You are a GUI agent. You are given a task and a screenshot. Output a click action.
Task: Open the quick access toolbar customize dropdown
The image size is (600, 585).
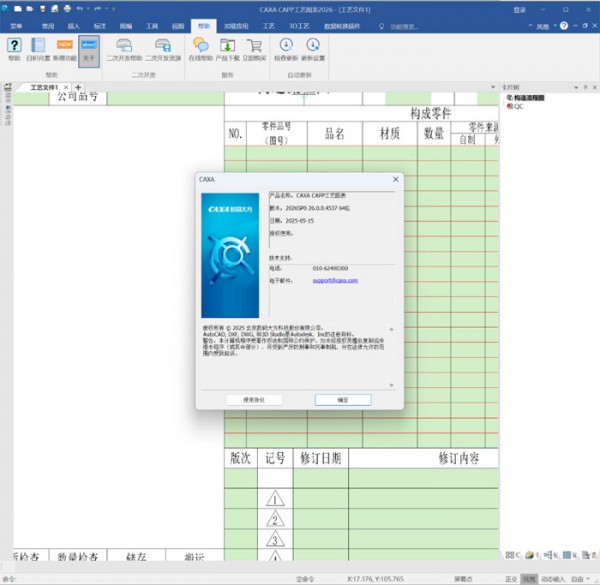click(x=114, y=8)
